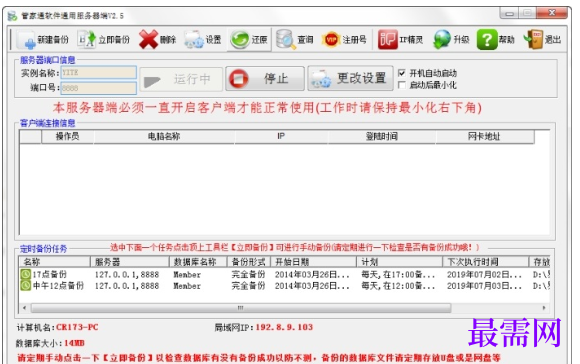The height and width of the screenshot is (364, 580).
Task: Click 2019年07月03日 next run cell
Action: [x=484, y=286]
